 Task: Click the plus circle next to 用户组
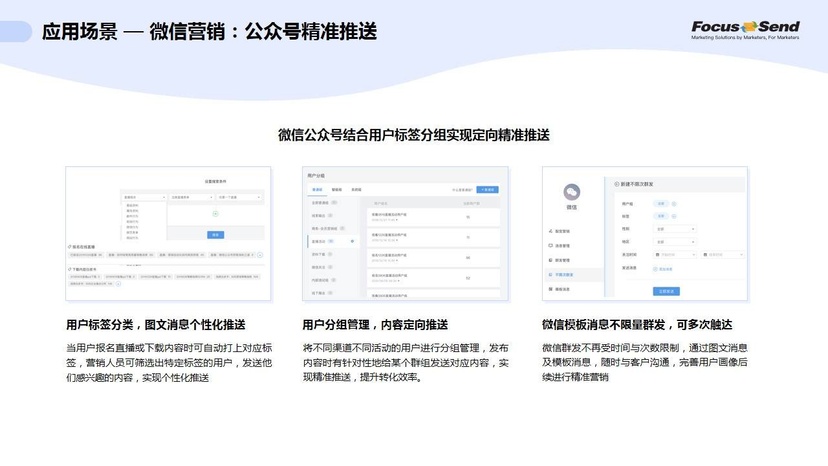(x=674, y=204)
